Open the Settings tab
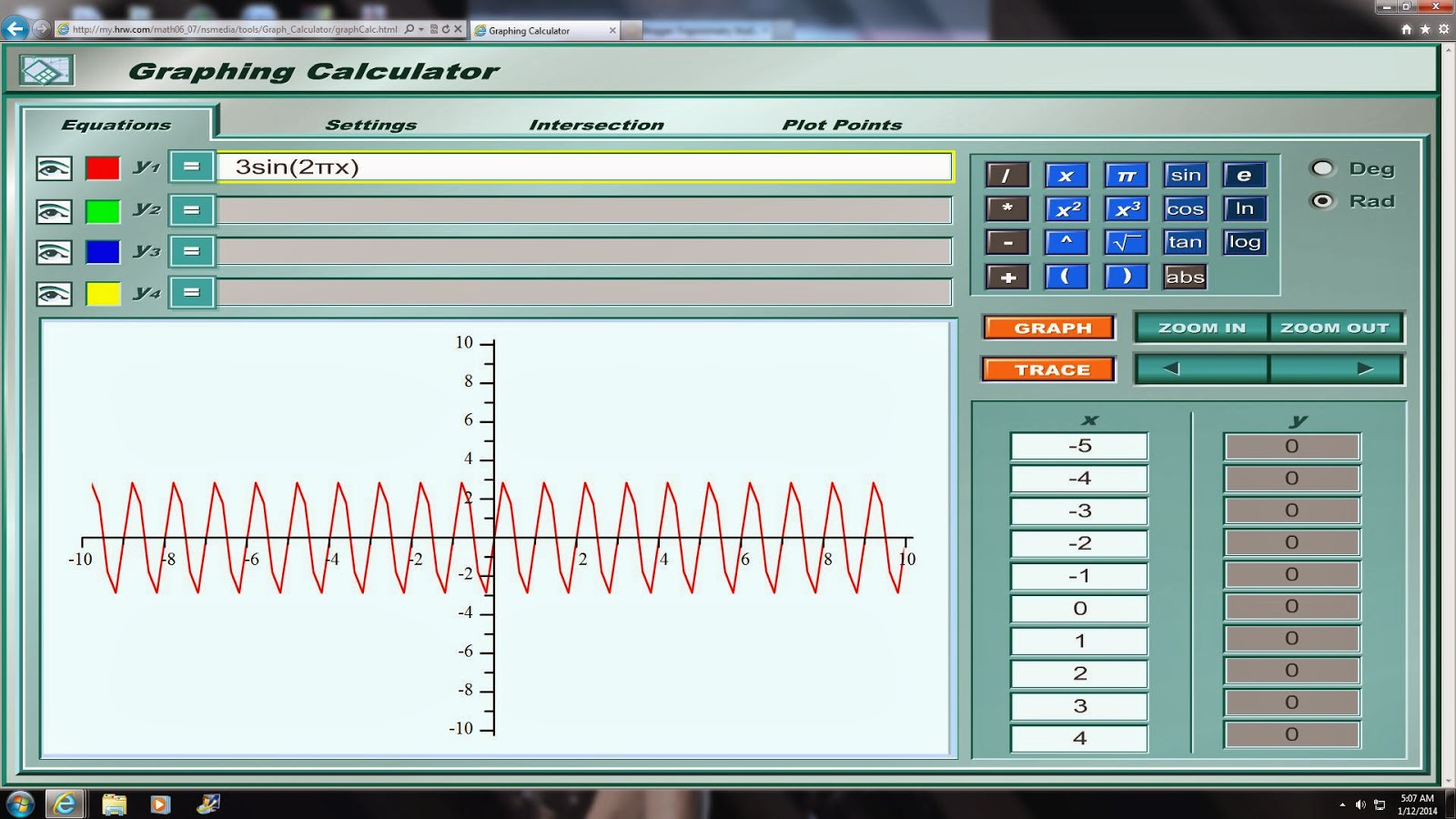The image size is (1456, 819). click(x=371, y=125)
